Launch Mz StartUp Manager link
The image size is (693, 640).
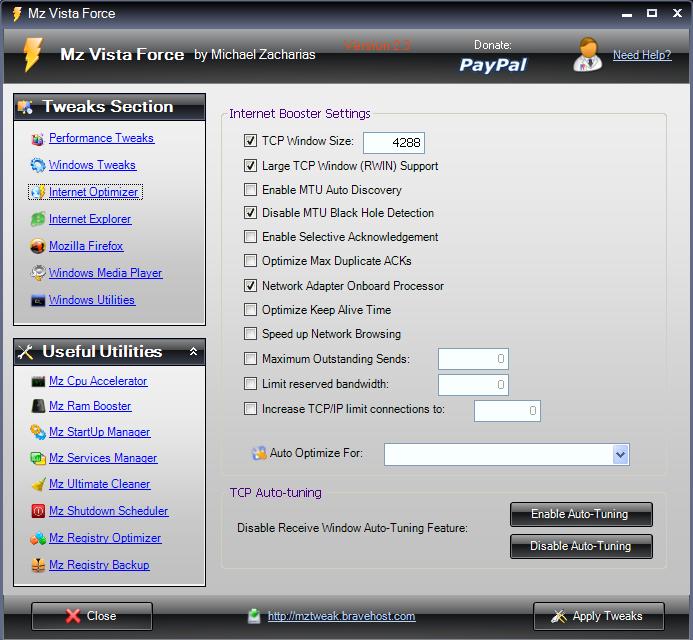(x=100, y=432)
